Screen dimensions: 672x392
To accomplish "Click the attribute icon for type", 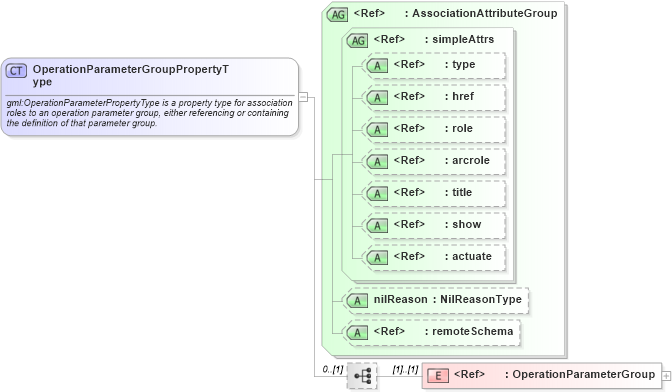I will point(377,66).
